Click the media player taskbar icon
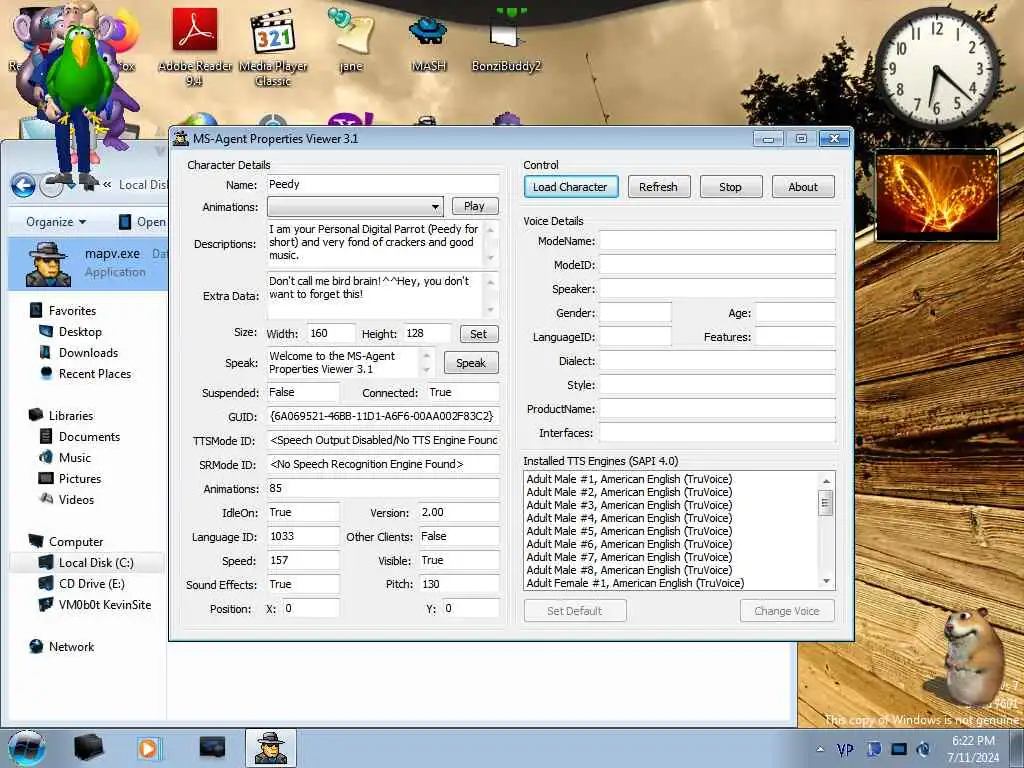Image resolution: width=1024 pixels, height=768 pixels. pos(149,748)
